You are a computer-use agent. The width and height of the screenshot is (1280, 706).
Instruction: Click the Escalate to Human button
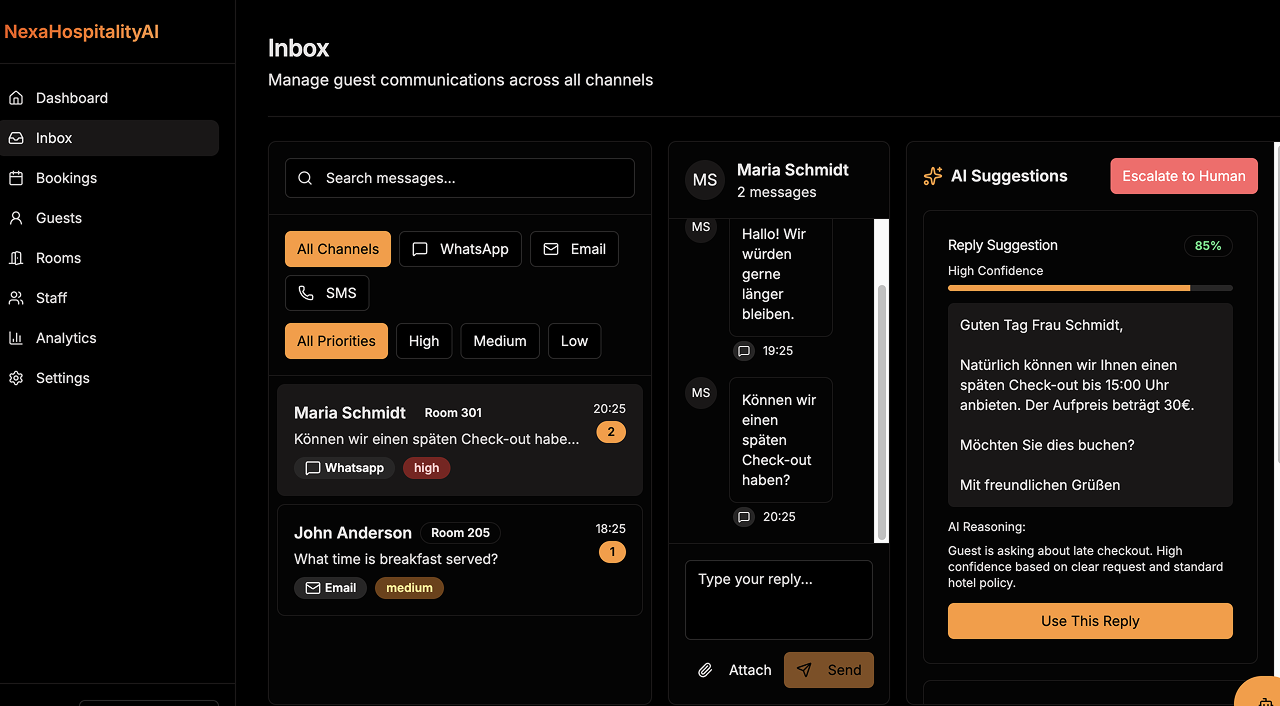[1183, 175]
